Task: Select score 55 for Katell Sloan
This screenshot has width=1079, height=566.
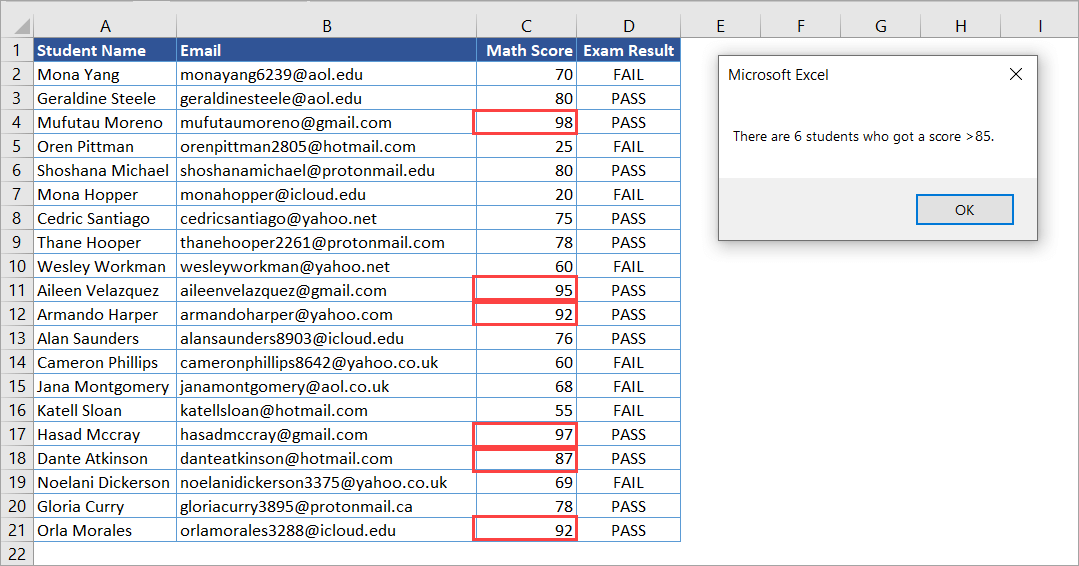Action: pos(526,411)
